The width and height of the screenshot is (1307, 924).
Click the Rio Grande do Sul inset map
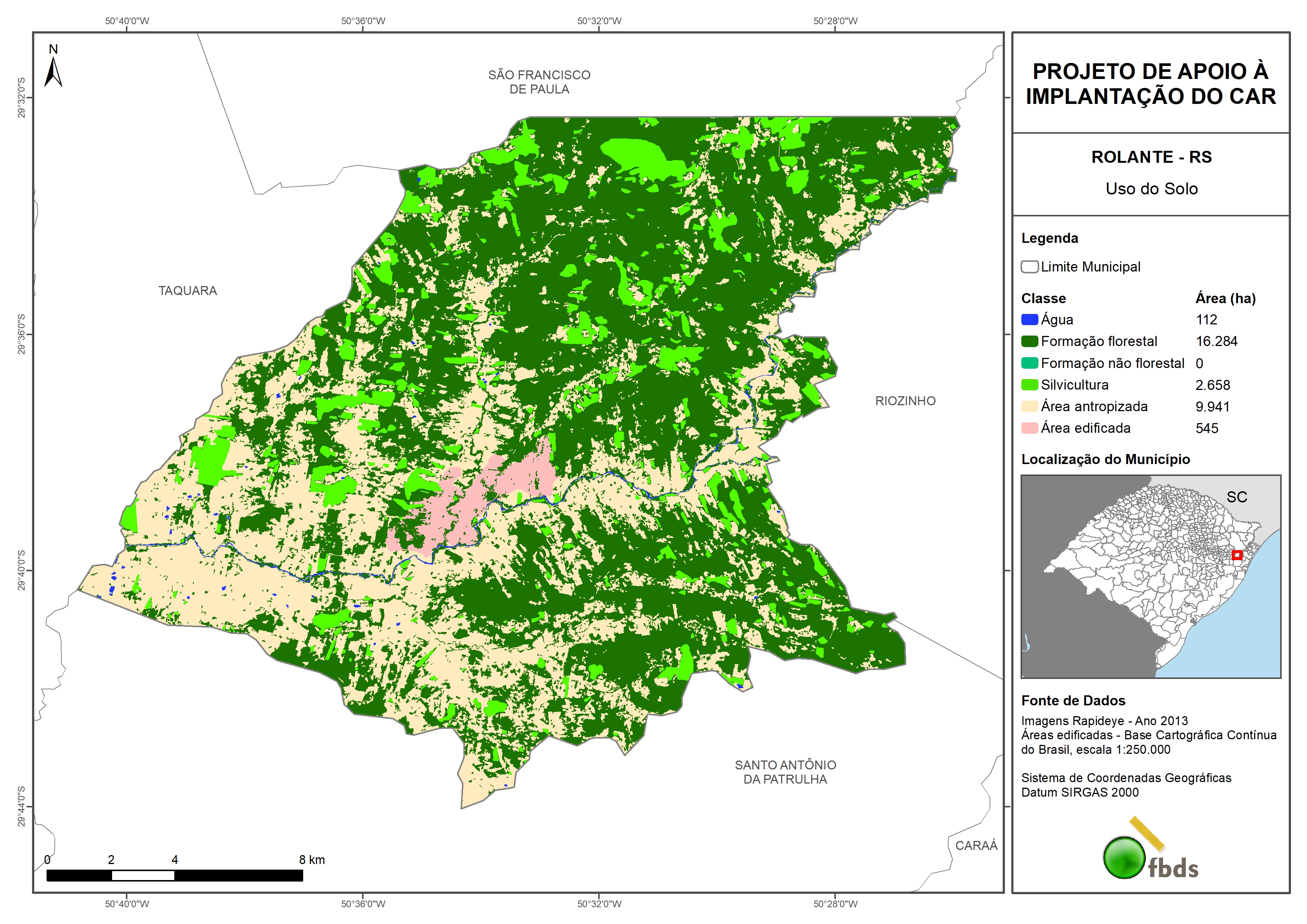coord(1151,576)
